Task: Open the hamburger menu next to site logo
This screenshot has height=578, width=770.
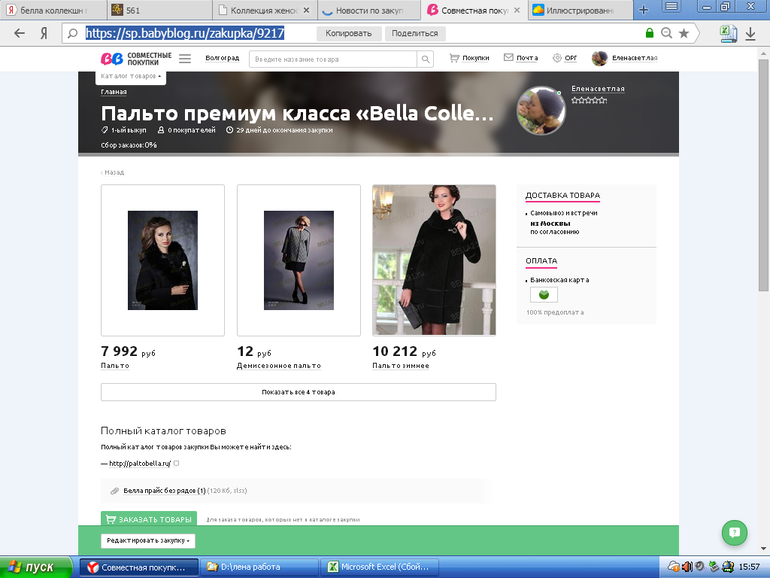Action: (x=183, y=58)
